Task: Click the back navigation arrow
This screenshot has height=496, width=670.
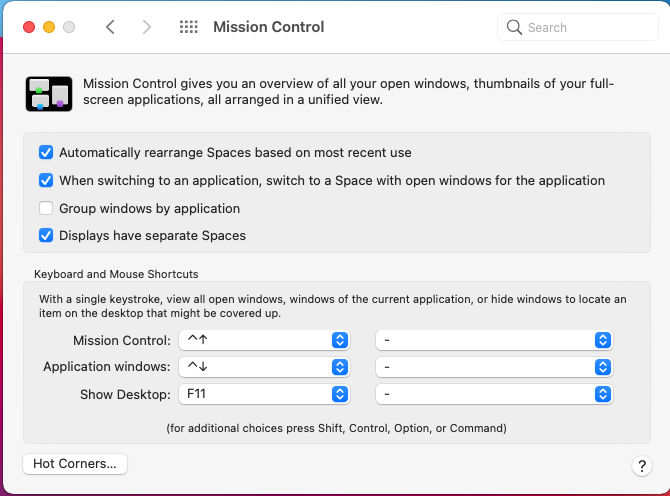Action: pyautogui.click(x=110, y=27)
